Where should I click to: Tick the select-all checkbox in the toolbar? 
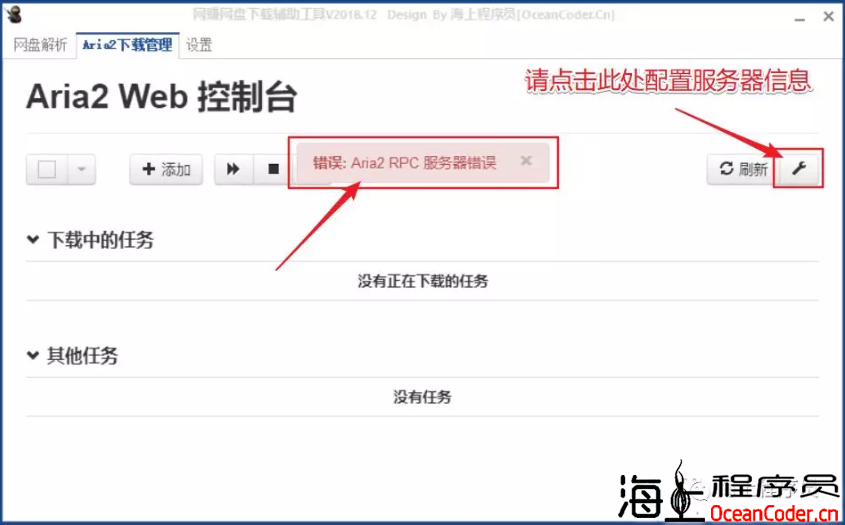[47, 169]
